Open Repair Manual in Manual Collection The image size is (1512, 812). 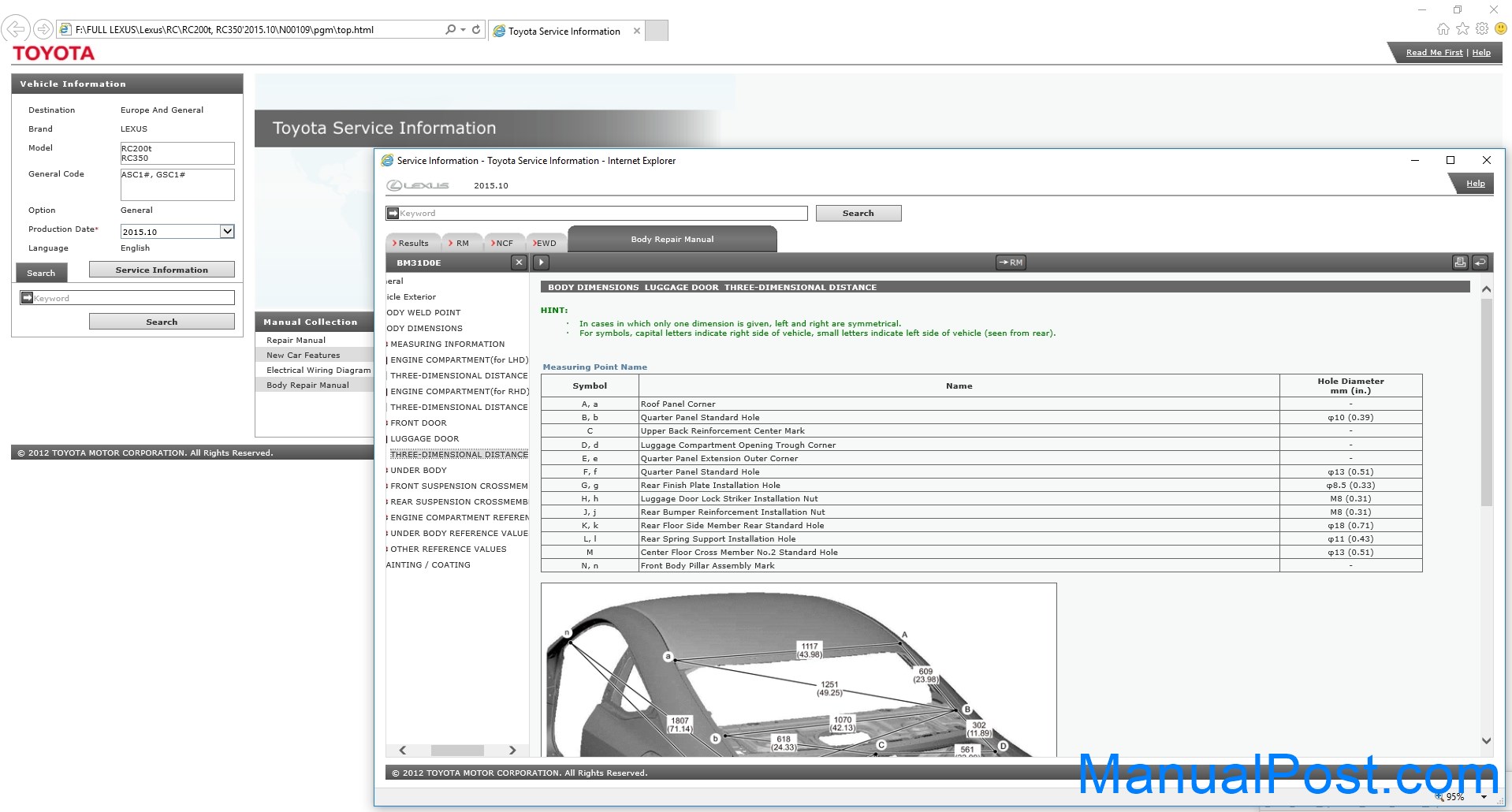click(296, 340)
